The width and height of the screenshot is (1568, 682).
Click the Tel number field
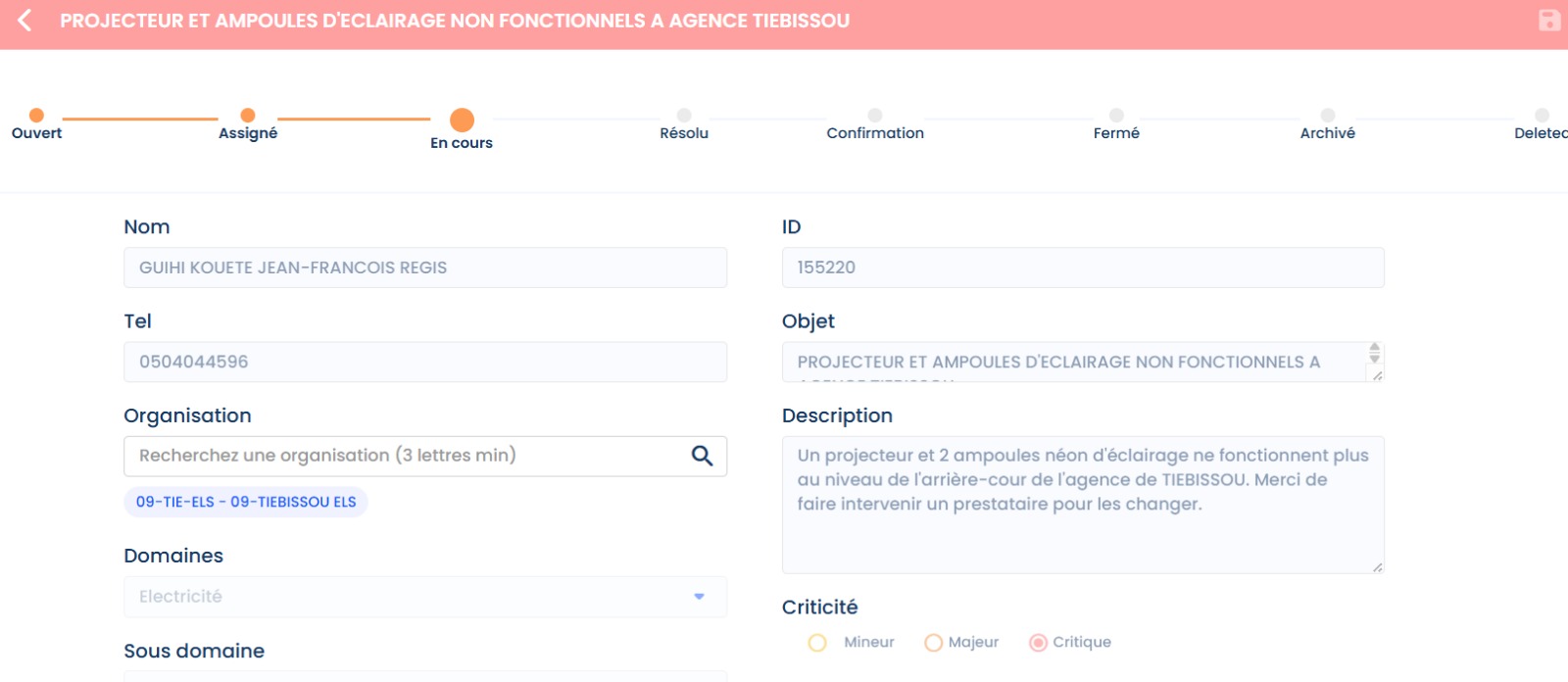[425, 362]
